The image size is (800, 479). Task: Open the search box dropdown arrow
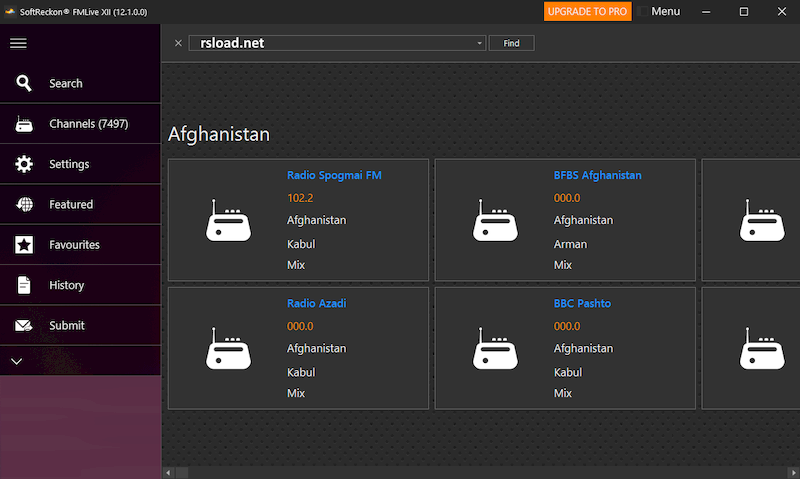point(480,44)
